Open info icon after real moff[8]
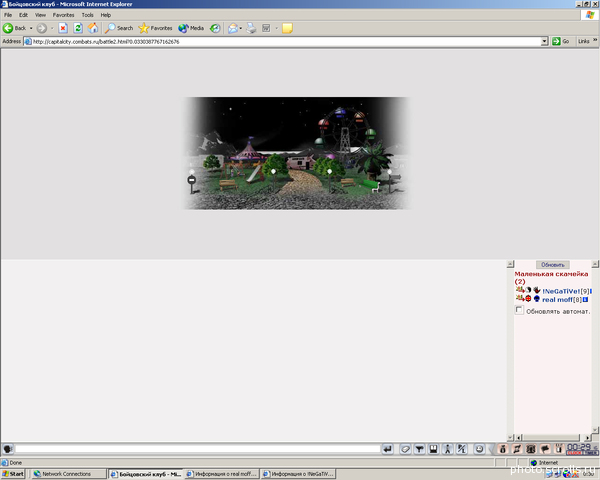Viewport: 600px width, 480px height. 585,300
